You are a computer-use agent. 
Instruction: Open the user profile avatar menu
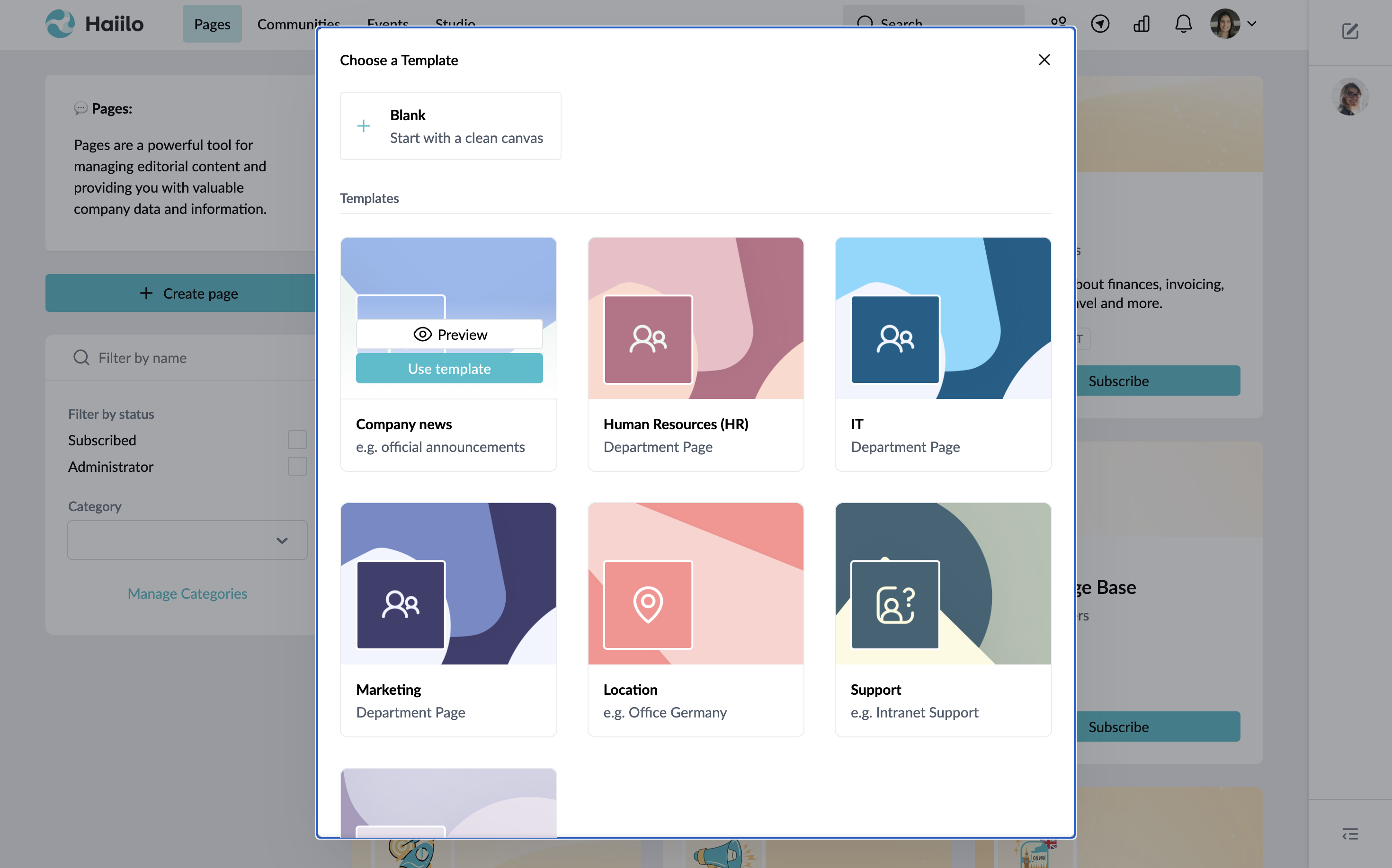(1224, 24)
